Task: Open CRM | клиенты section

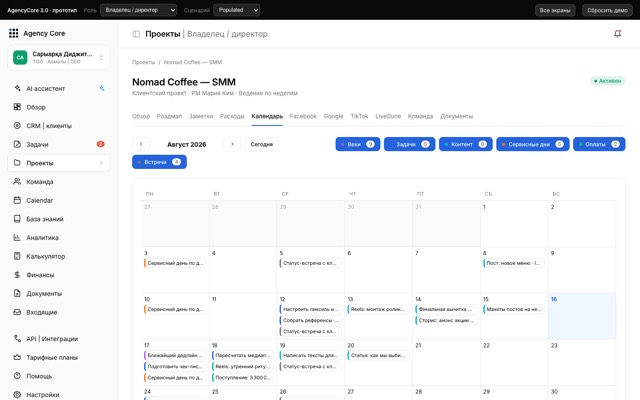Action: point(58,126)
